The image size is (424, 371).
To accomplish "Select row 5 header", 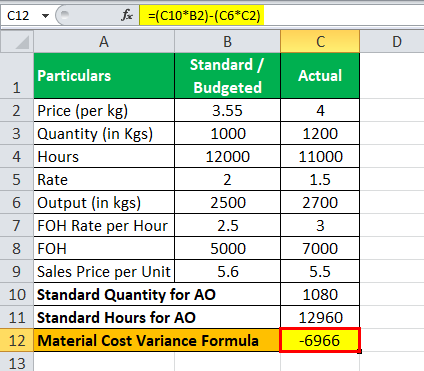I will click(17, 179).
